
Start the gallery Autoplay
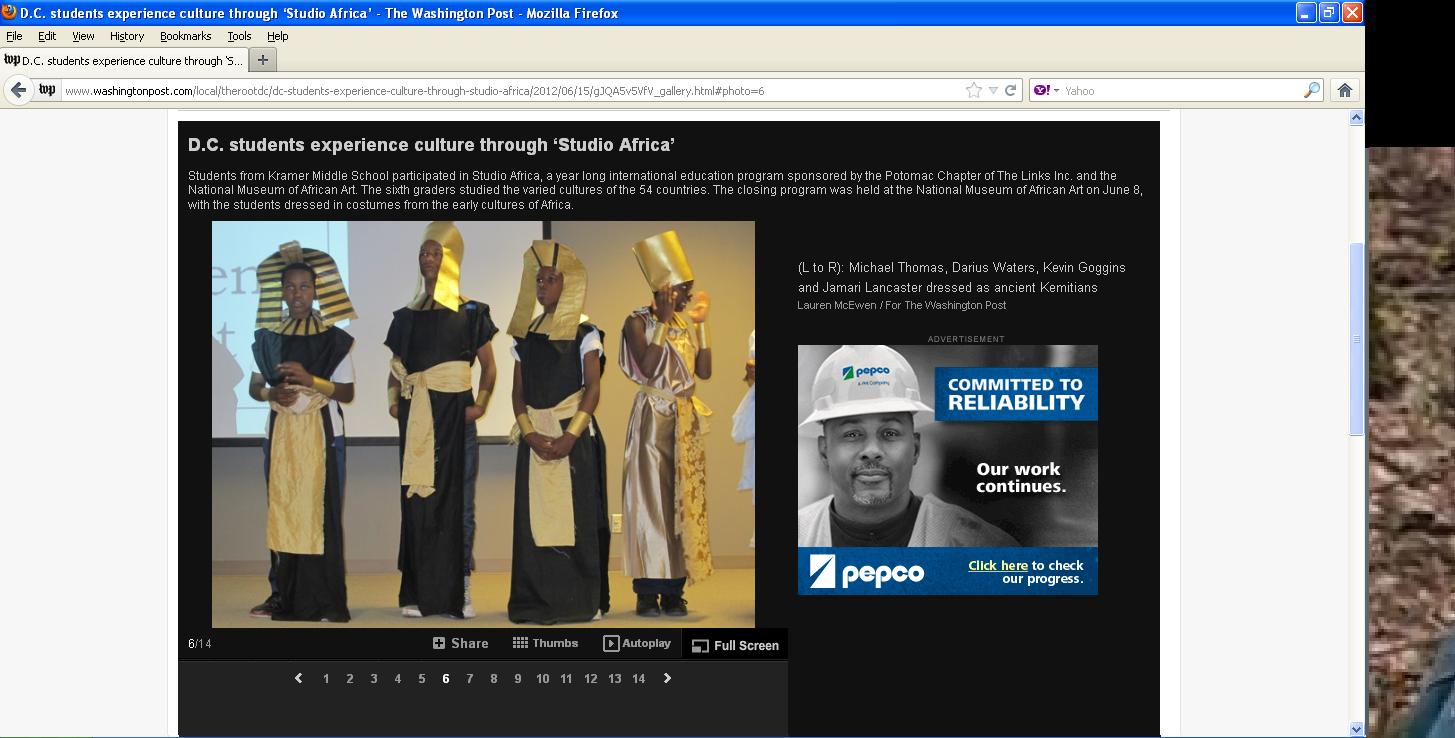(637, 643)
